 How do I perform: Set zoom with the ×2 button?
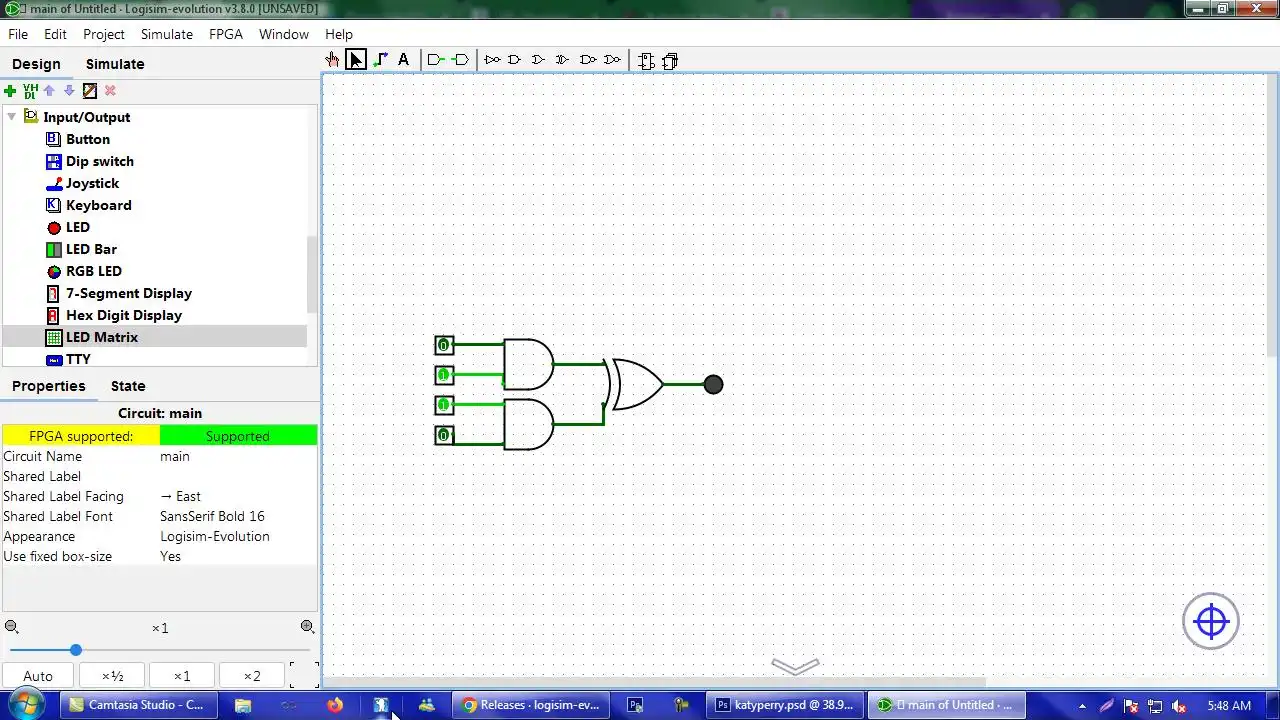[252, 676]
